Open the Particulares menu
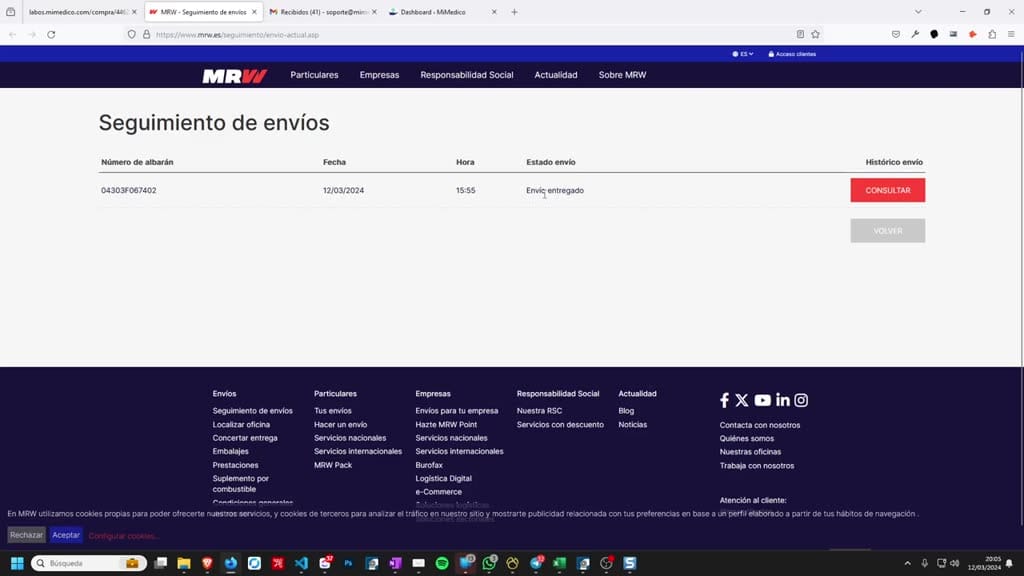 tap(314, 75)
